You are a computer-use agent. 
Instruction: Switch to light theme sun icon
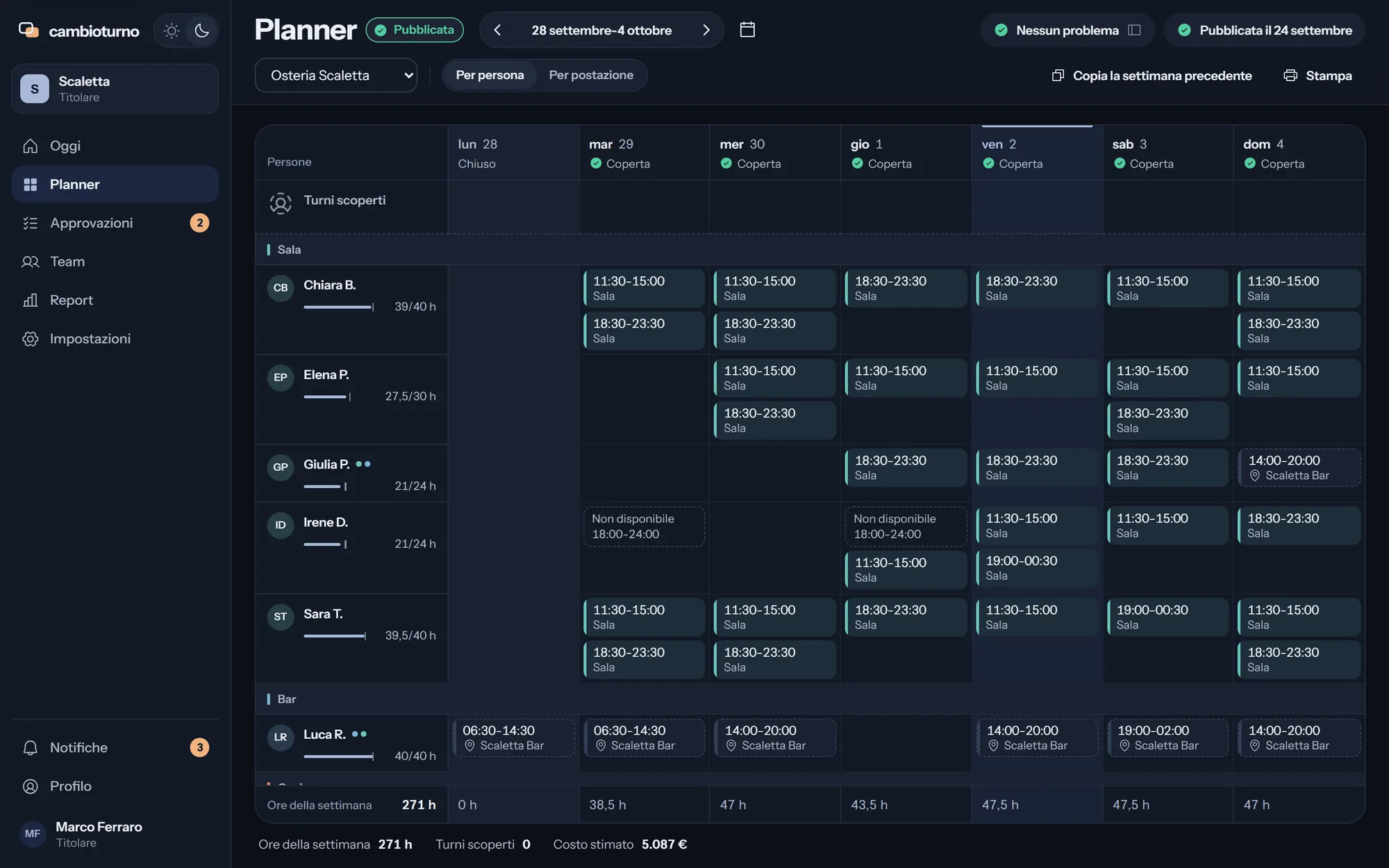(x=172, y=31)
